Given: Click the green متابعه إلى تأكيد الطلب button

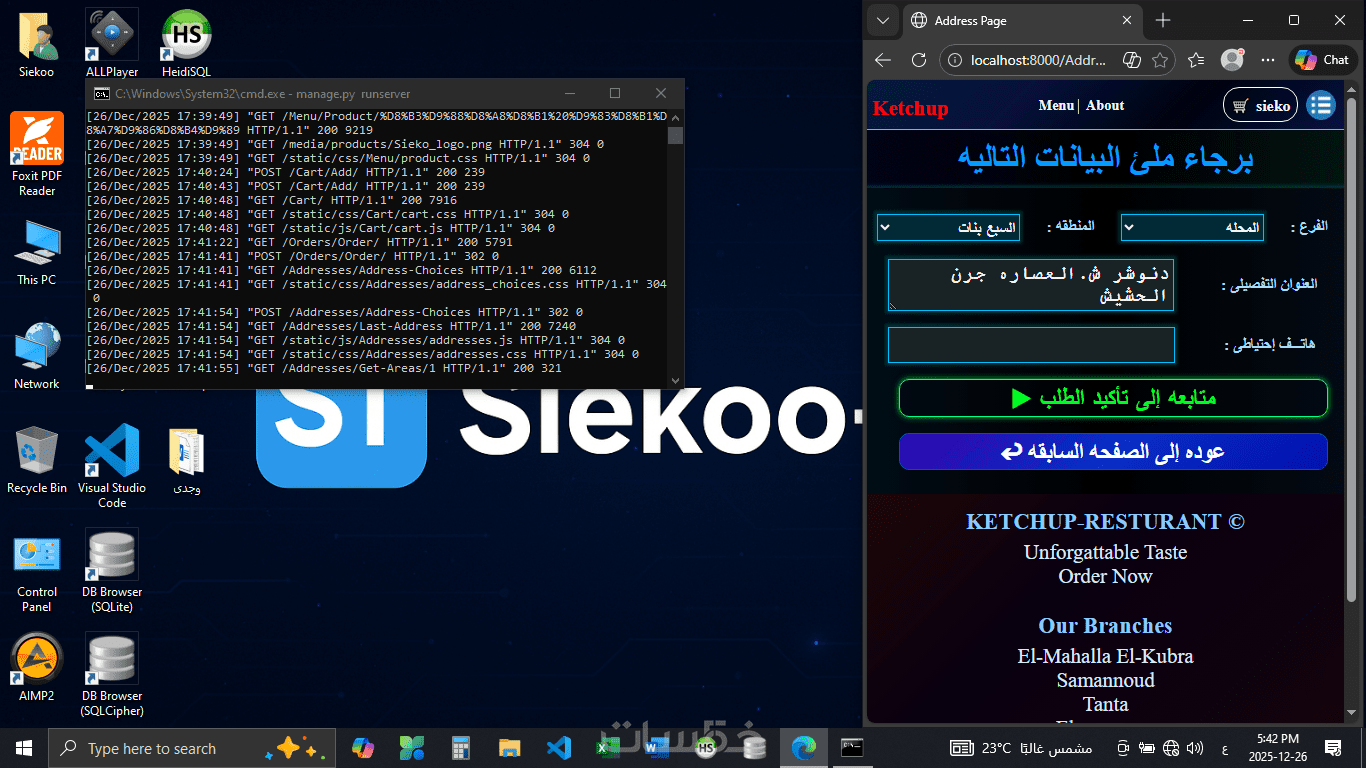Looking at the screenshot, I should coord(1113,398).
